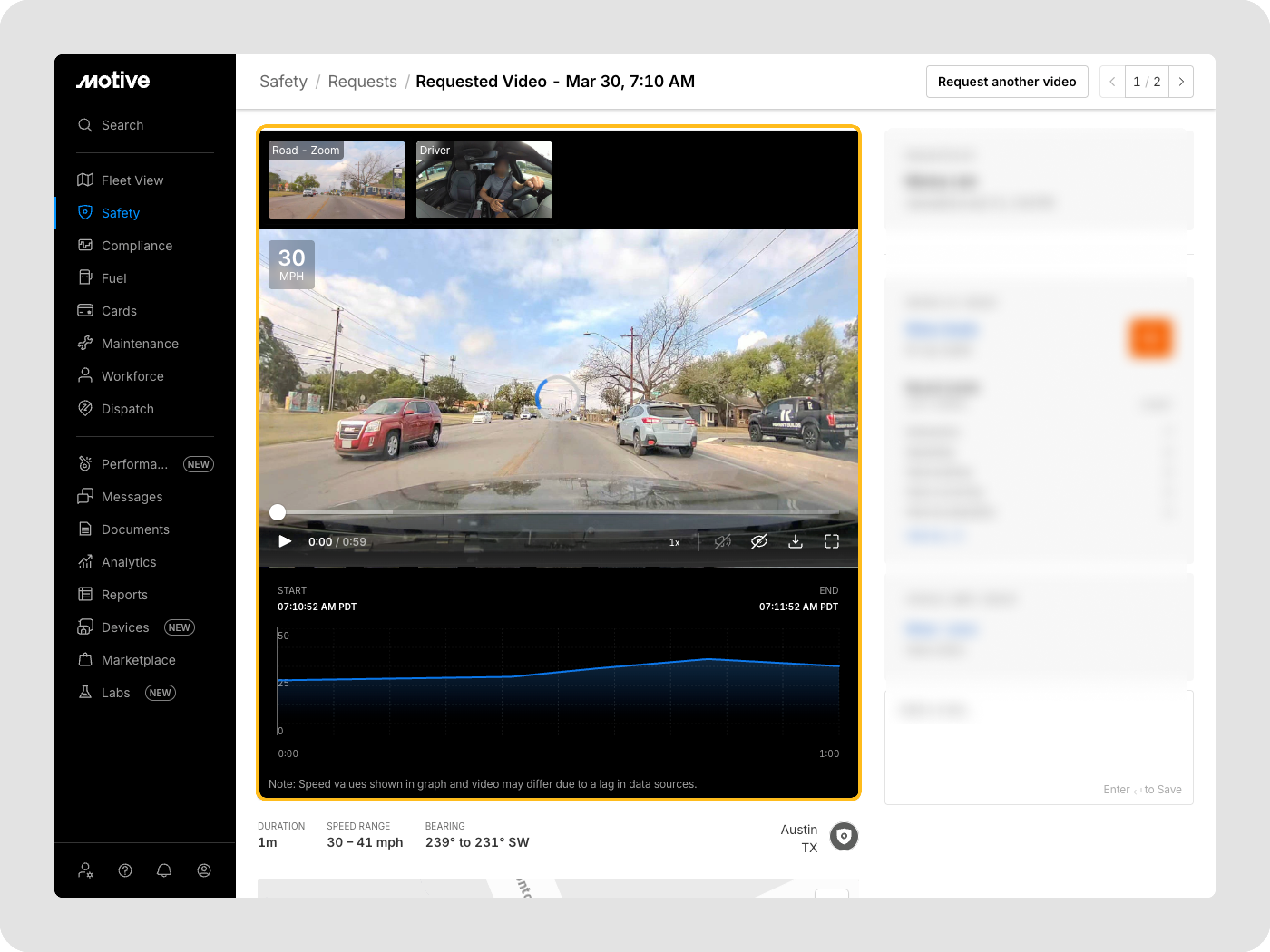The image size is (1270, 952).
Task: Open the notifications bell icon
Action: coord(164,870)
